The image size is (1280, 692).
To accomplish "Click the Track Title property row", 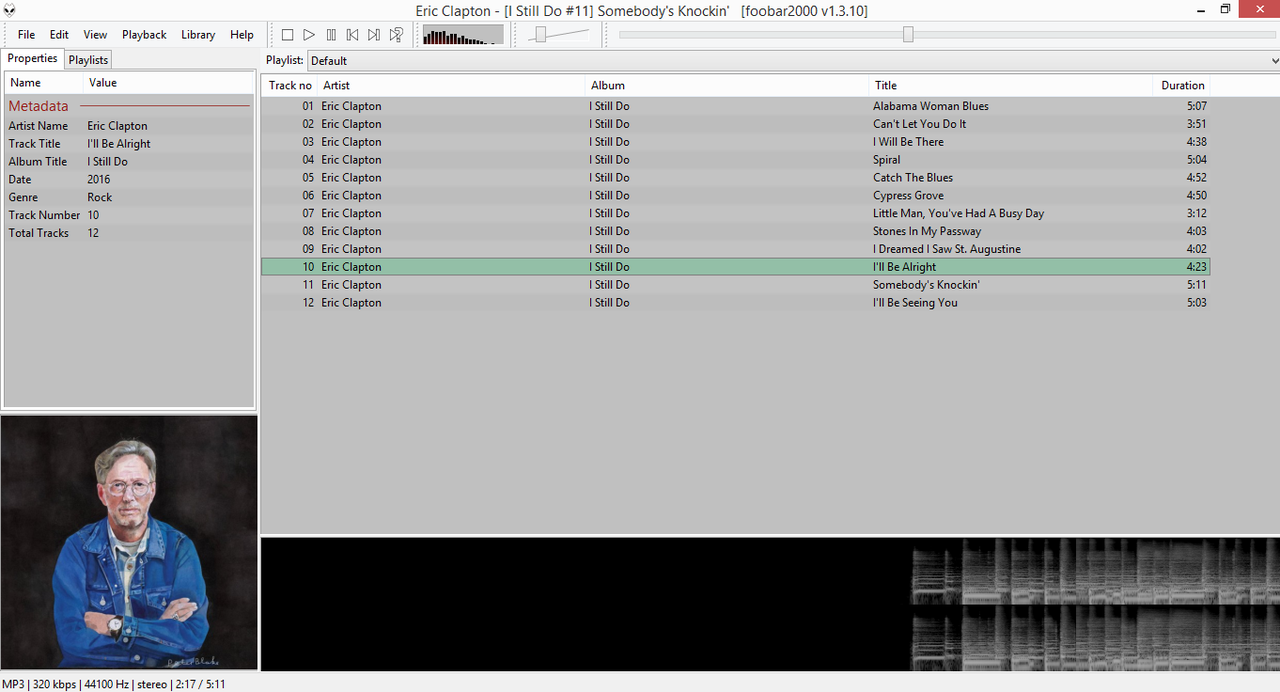I will [x=129, y=144].
